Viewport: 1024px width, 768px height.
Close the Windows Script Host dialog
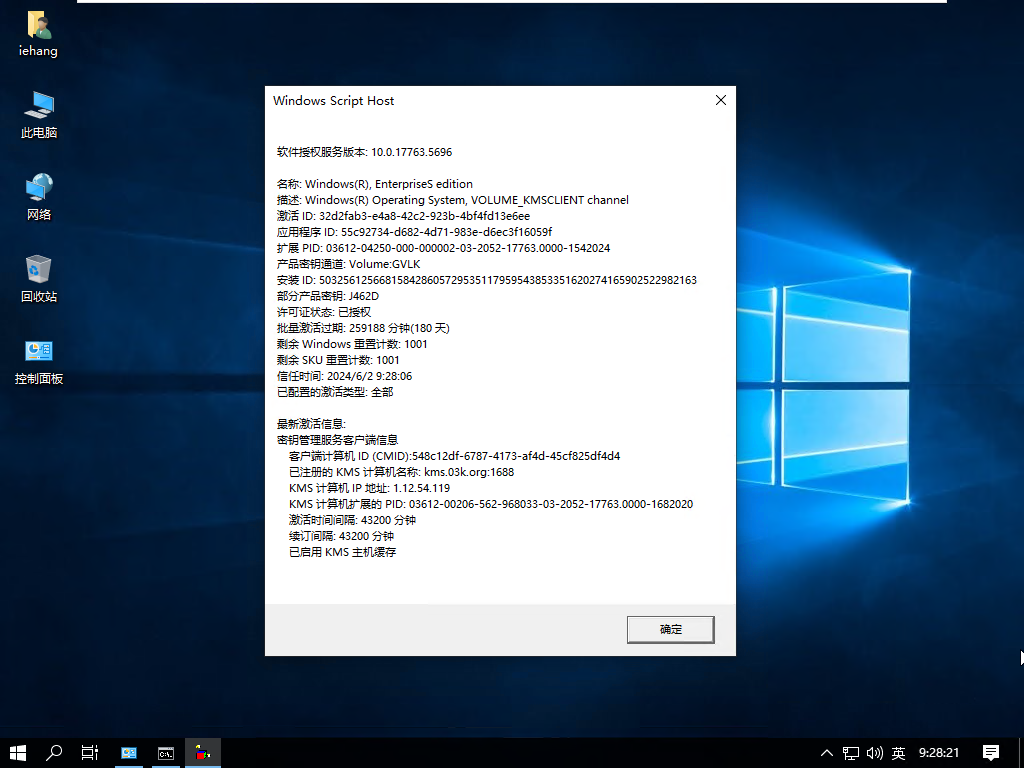tap(720, 100)
